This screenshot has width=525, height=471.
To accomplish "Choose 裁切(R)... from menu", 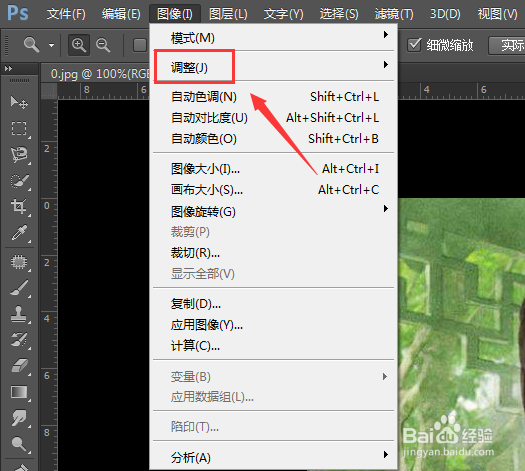I will point(274,253).
